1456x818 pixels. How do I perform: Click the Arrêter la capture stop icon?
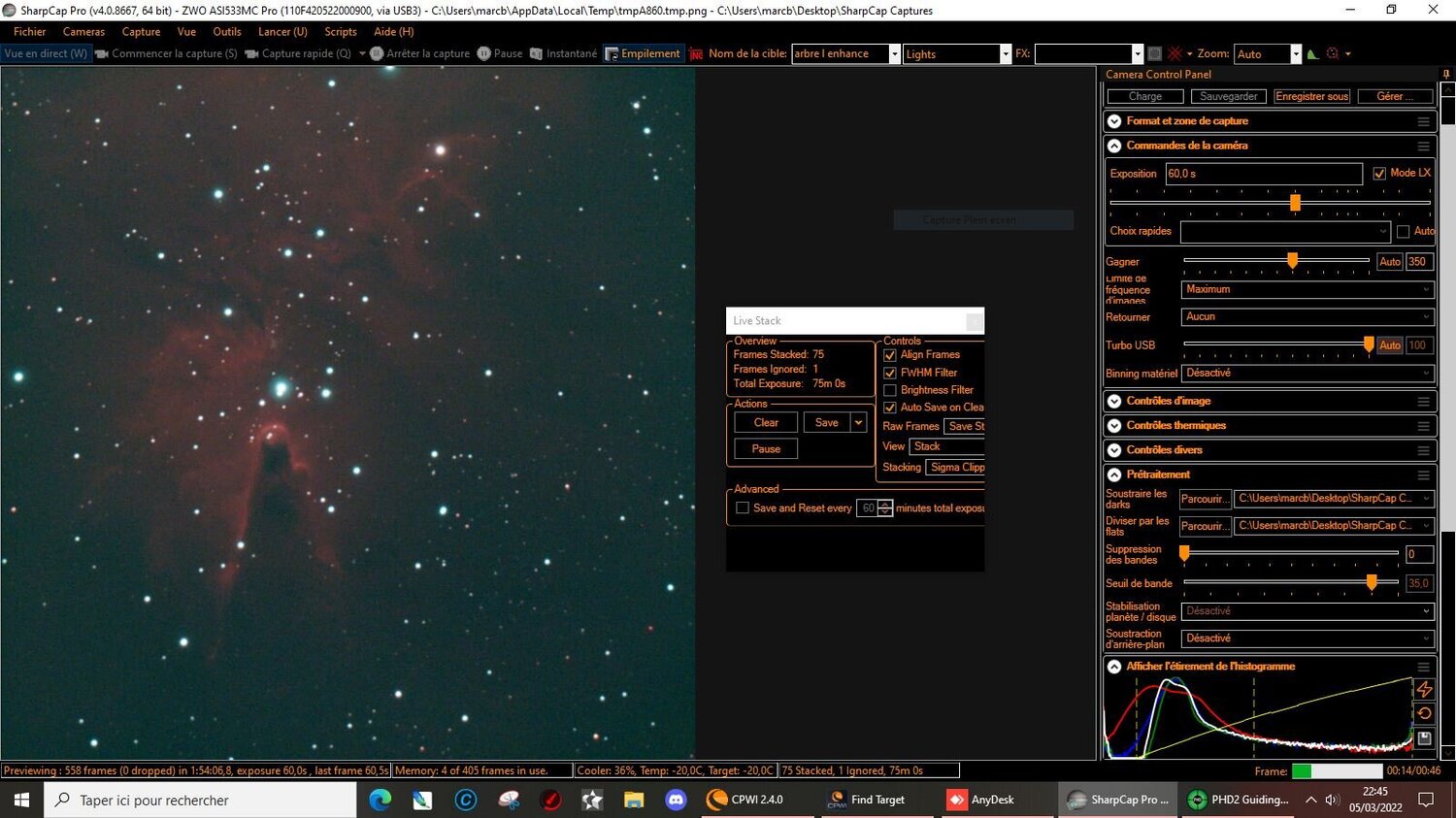point(377,53)
